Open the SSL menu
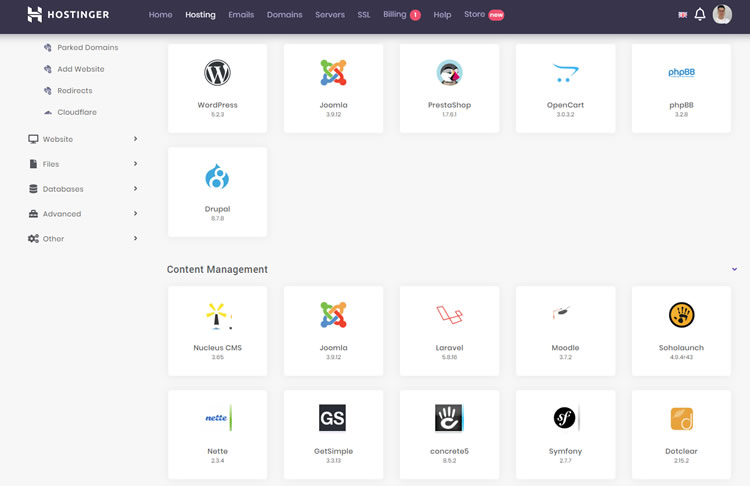This screenshot has width=750, height=486. pos(364,15)
